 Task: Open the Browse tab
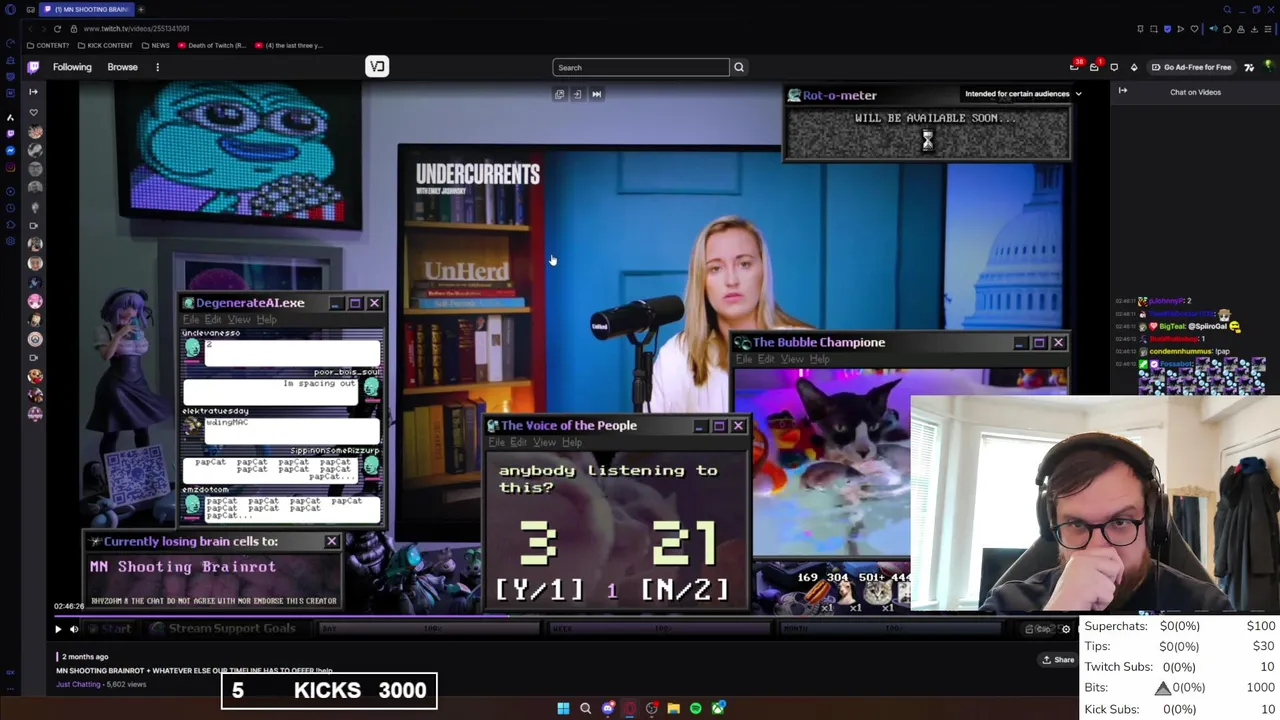[122, 67]
